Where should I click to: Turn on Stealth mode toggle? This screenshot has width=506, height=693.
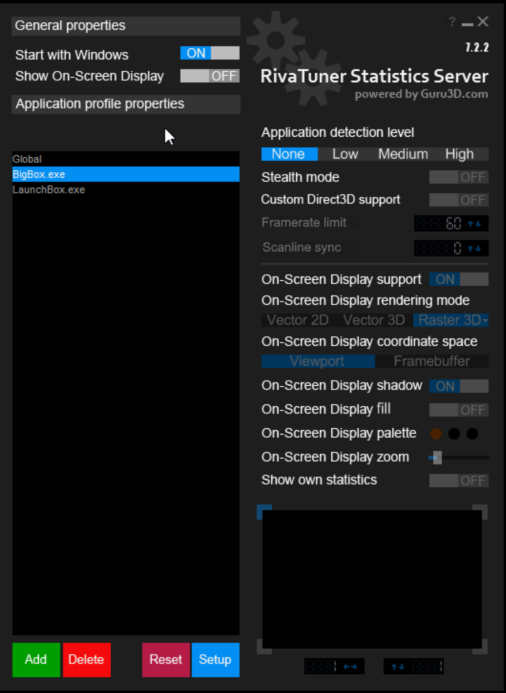point(459,177)
